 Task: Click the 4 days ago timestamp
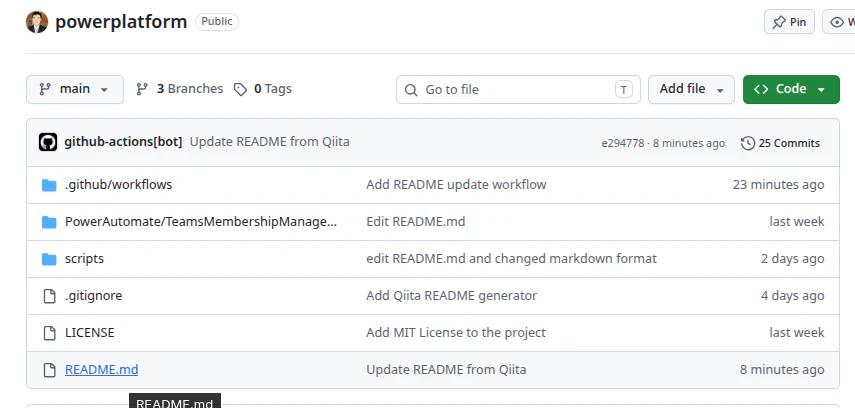pyautogui.click(x=793, y=296)
